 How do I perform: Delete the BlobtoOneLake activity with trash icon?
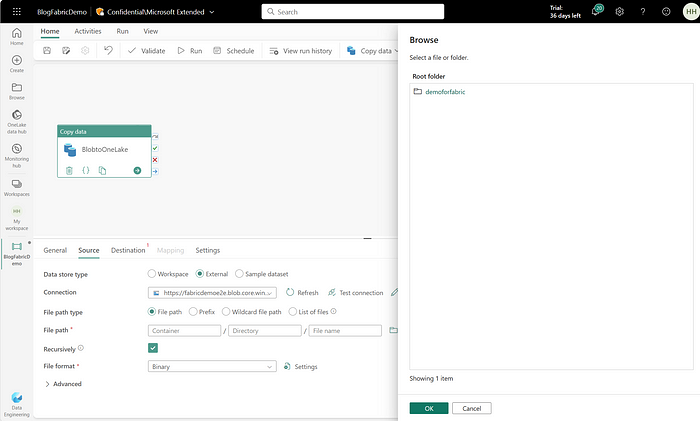69,171
